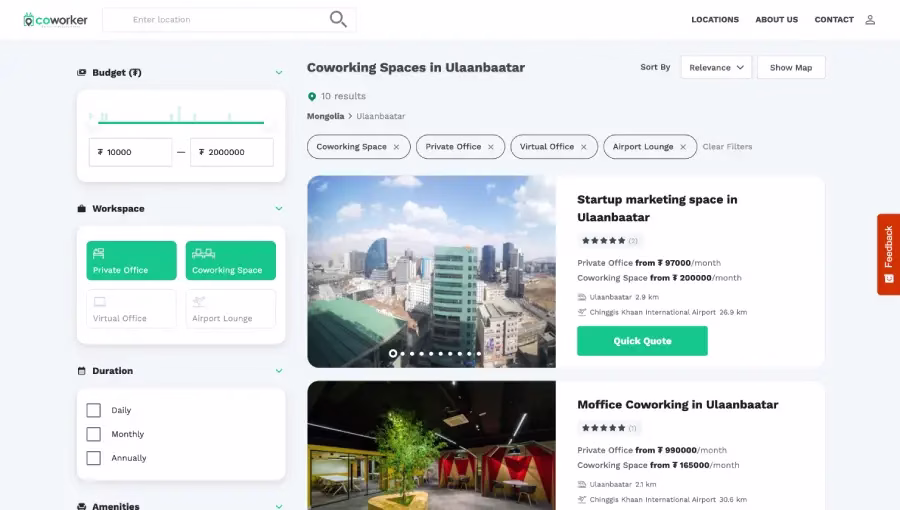Open the Locations menu item
The height and width of the screenshot is (510, 900).
tap(715, 20)
